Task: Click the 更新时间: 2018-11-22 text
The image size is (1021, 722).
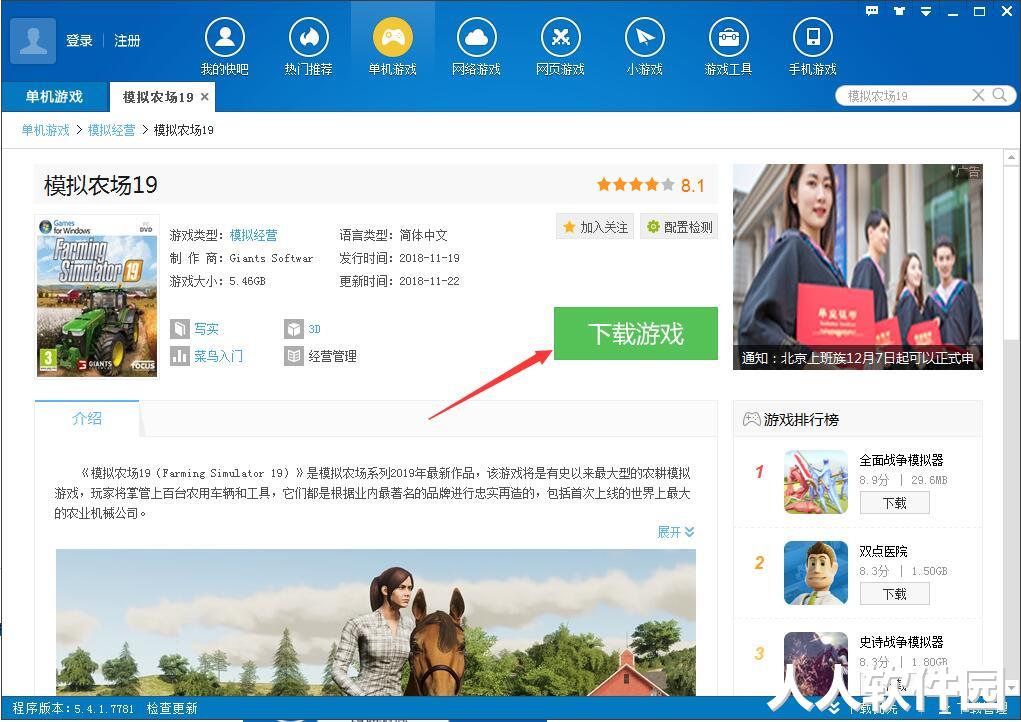Action: coord(399,281)
